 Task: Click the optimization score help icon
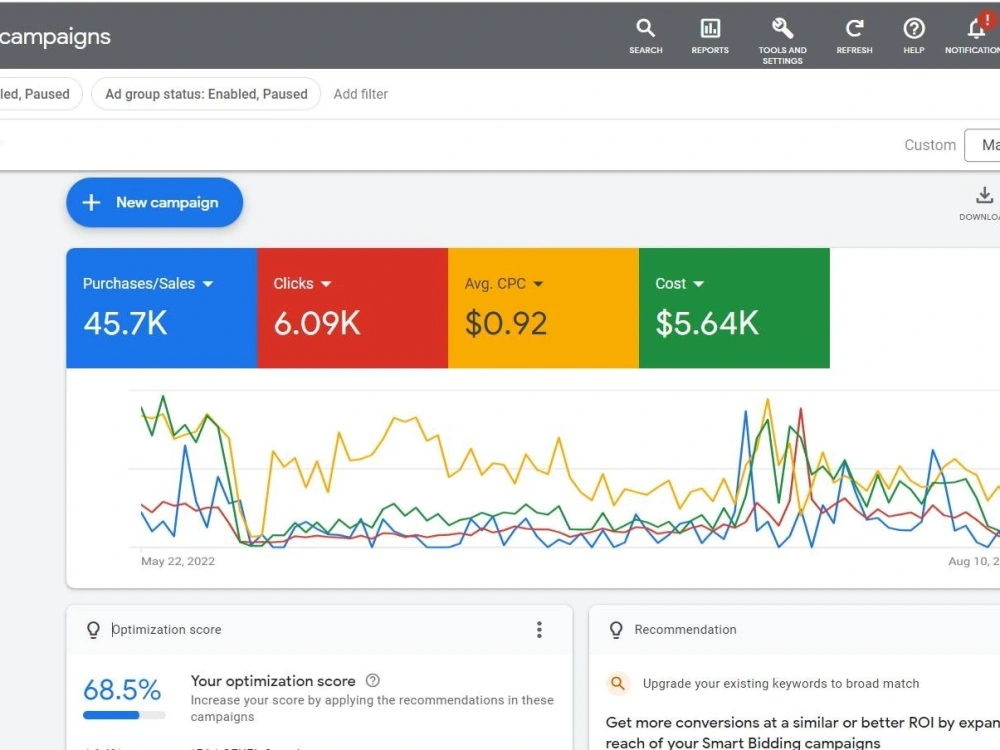pyautogui.click(x=373, y=680)
